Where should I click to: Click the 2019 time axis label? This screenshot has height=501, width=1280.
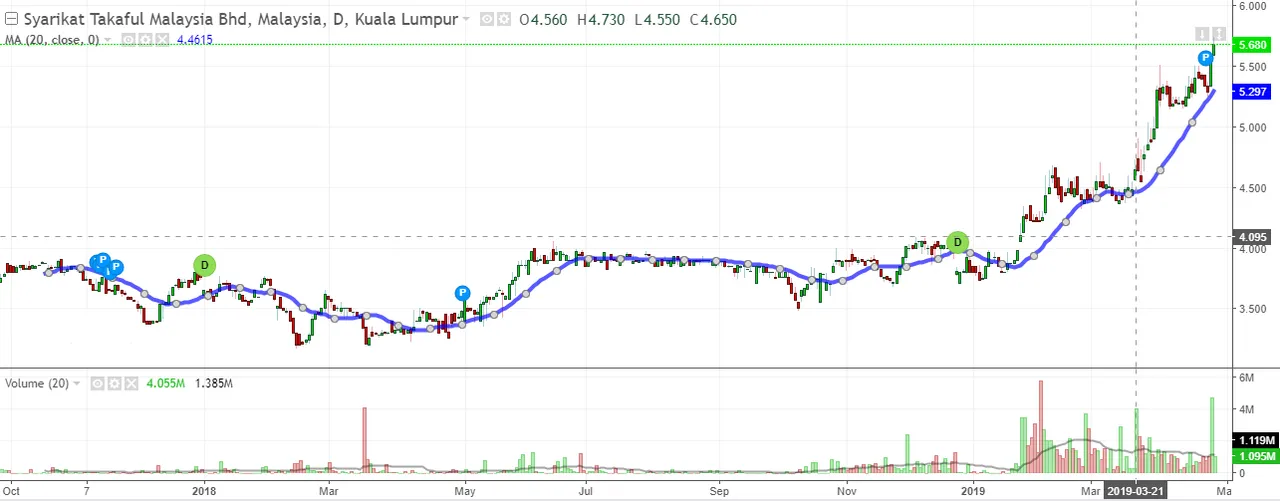pyautogui.click(x=973, y=492)
